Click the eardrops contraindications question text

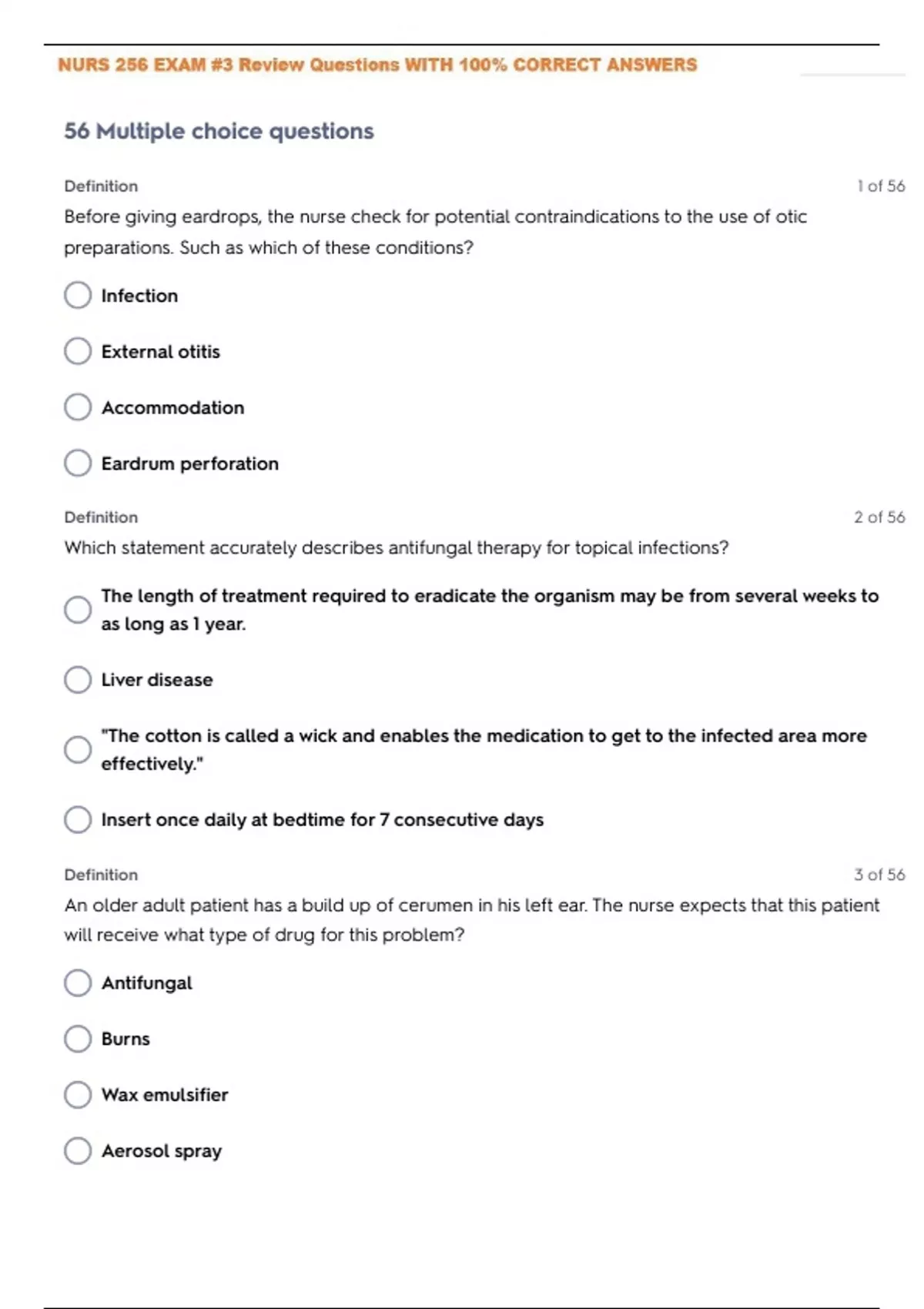click(x=435, y=232)
